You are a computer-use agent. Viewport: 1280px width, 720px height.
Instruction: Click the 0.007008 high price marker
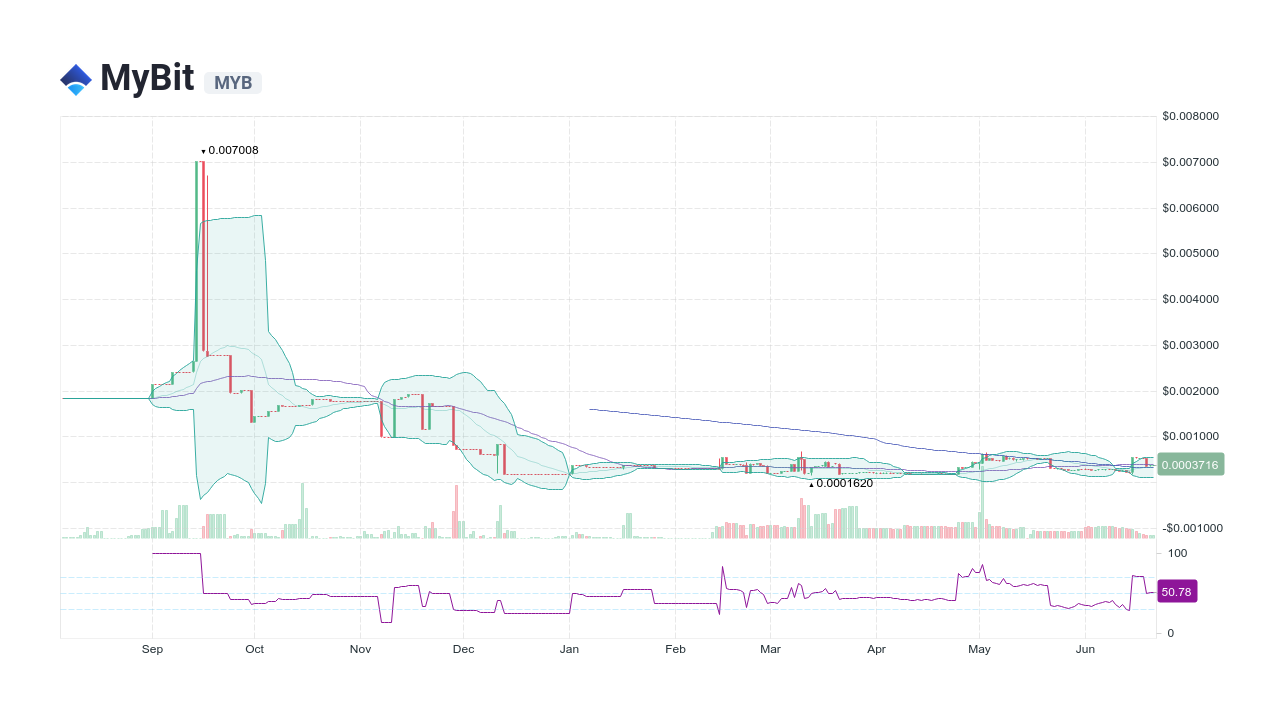click(x=230, y=150)
